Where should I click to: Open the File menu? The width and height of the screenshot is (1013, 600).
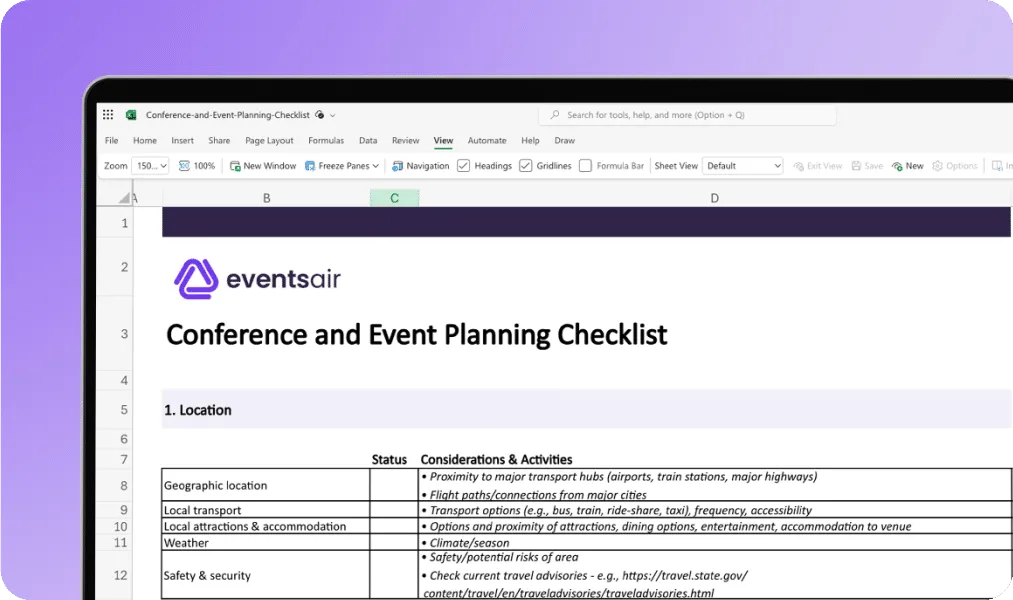[112, 140]
